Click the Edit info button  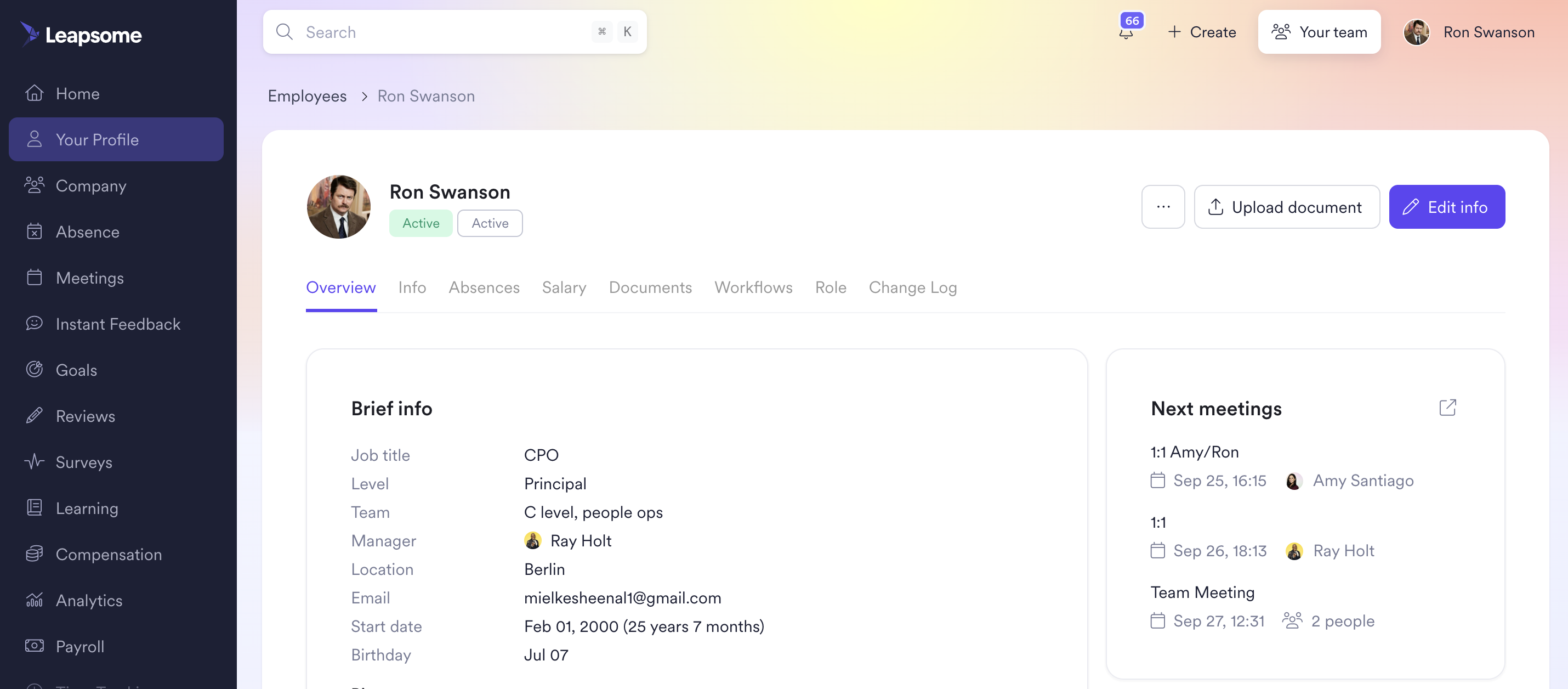point(1447,206)
